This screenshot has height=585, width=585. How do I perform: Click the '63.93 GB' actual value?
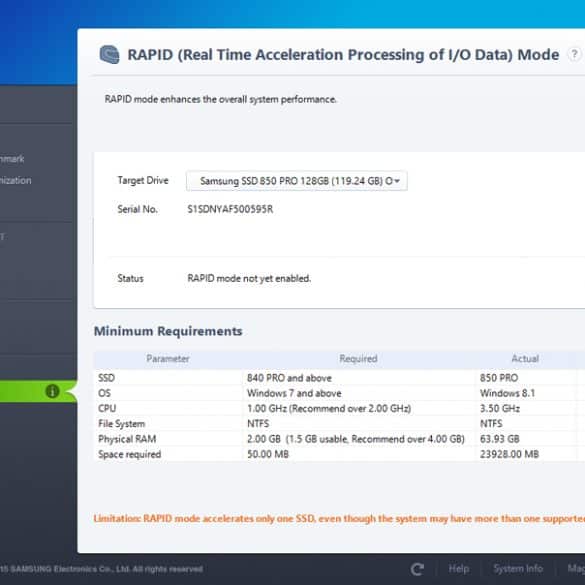(500, 439)
